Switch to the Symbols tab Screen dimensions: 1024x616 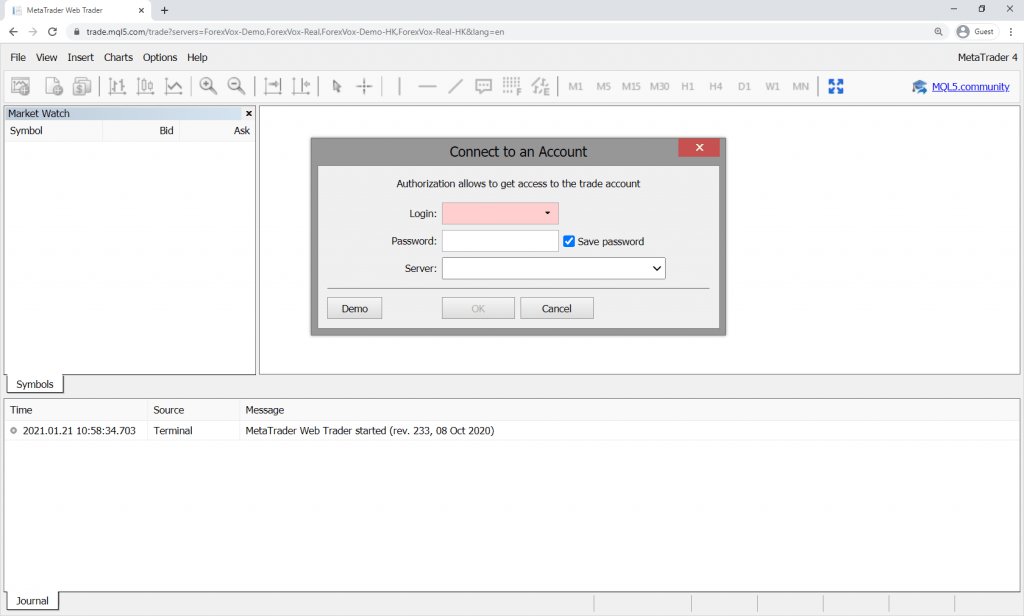tap(34, 384)
